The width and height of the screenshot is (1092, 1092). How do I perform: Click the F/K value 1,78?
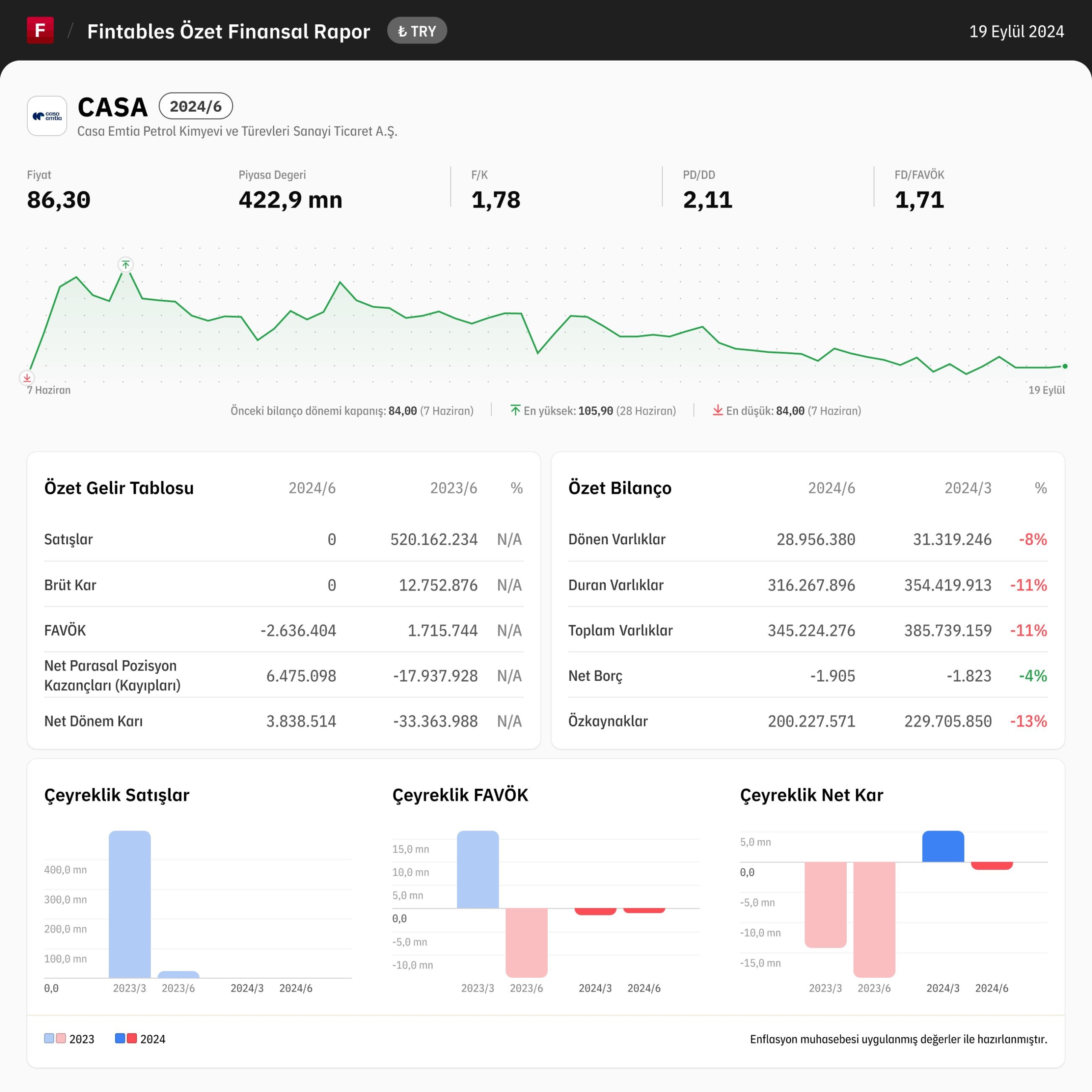click(496, 200)
